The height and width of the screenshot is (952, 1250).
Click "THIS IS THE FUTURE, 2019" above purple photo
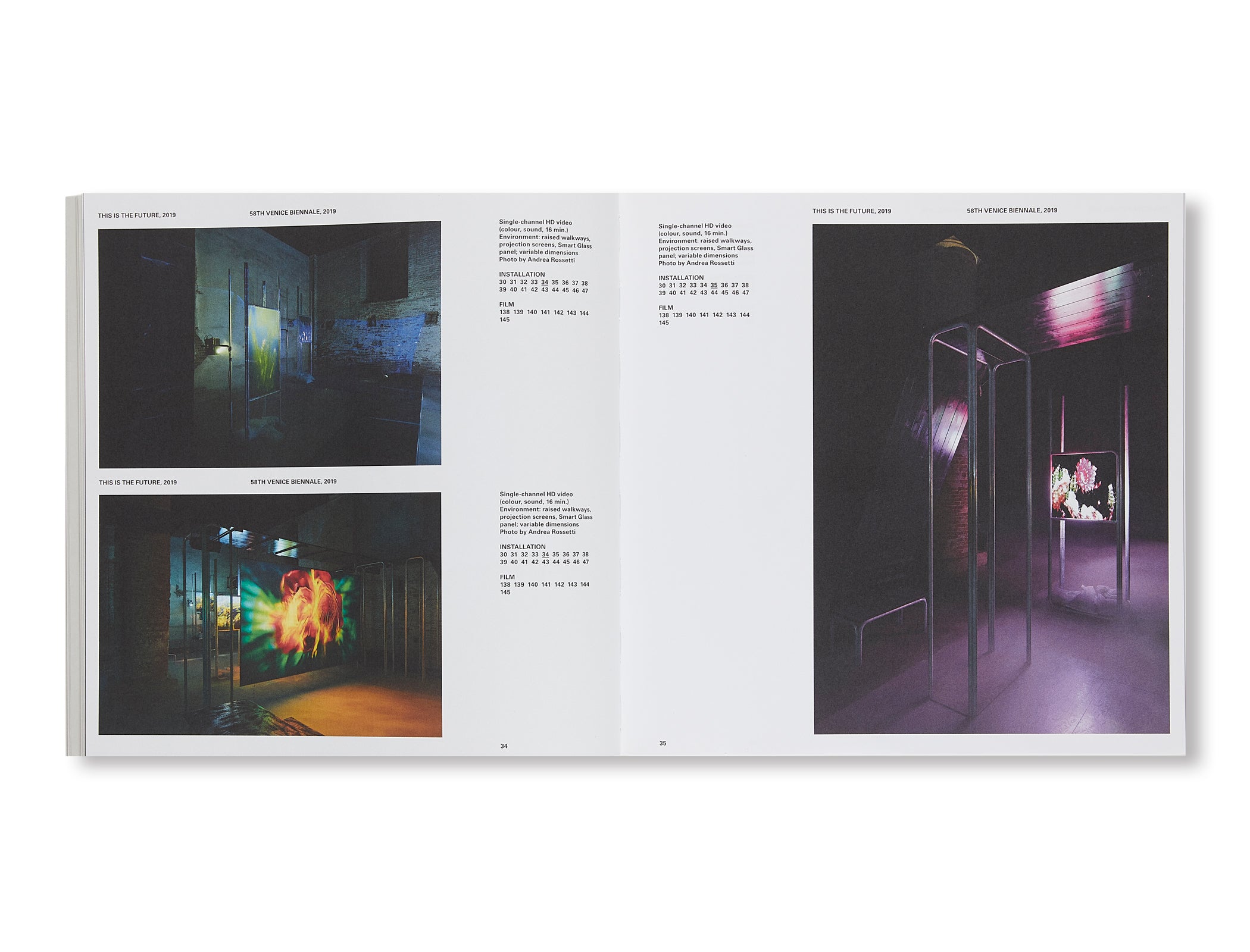(x=851, y=211)
